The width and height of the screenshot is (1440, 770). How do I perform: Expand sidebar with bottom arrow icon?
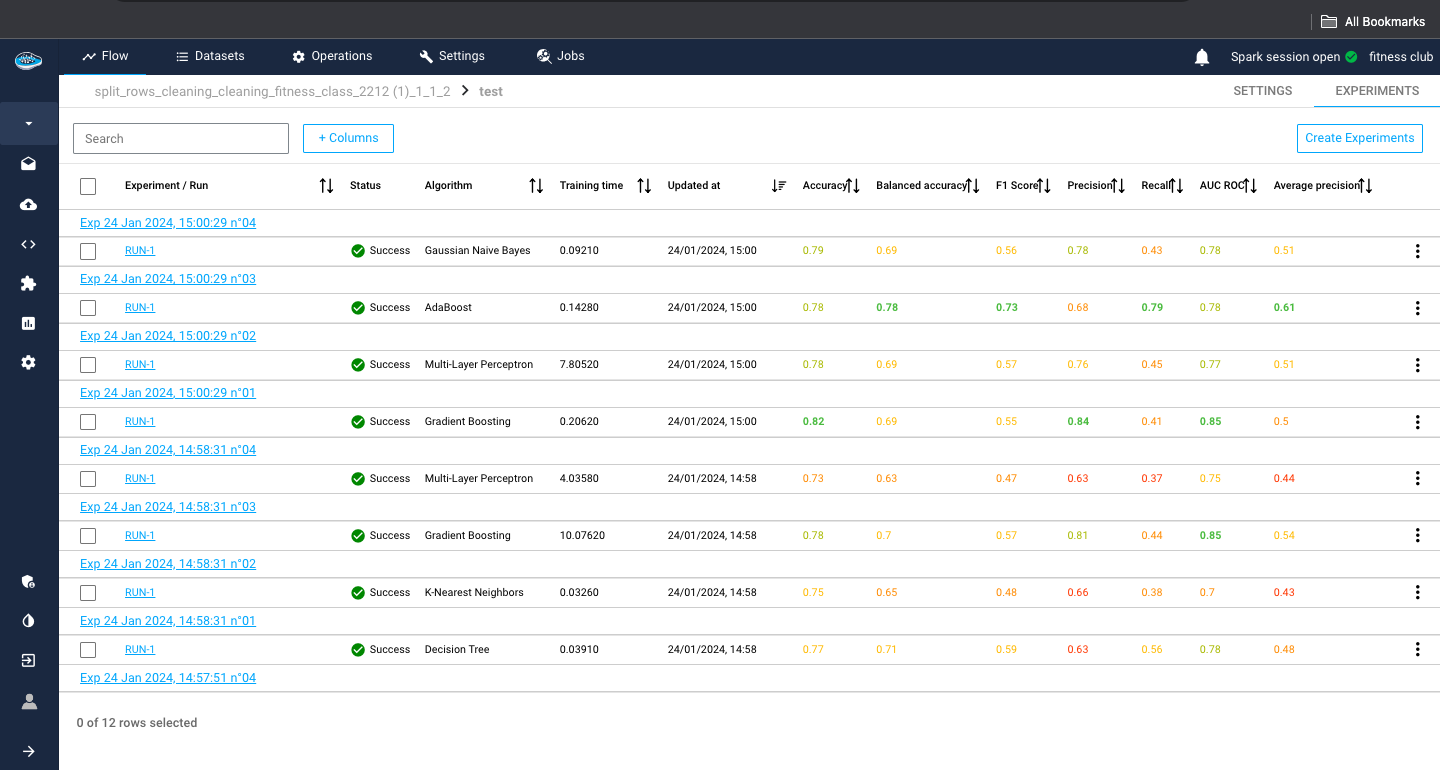pyautogui.click(x=28, y=751)
